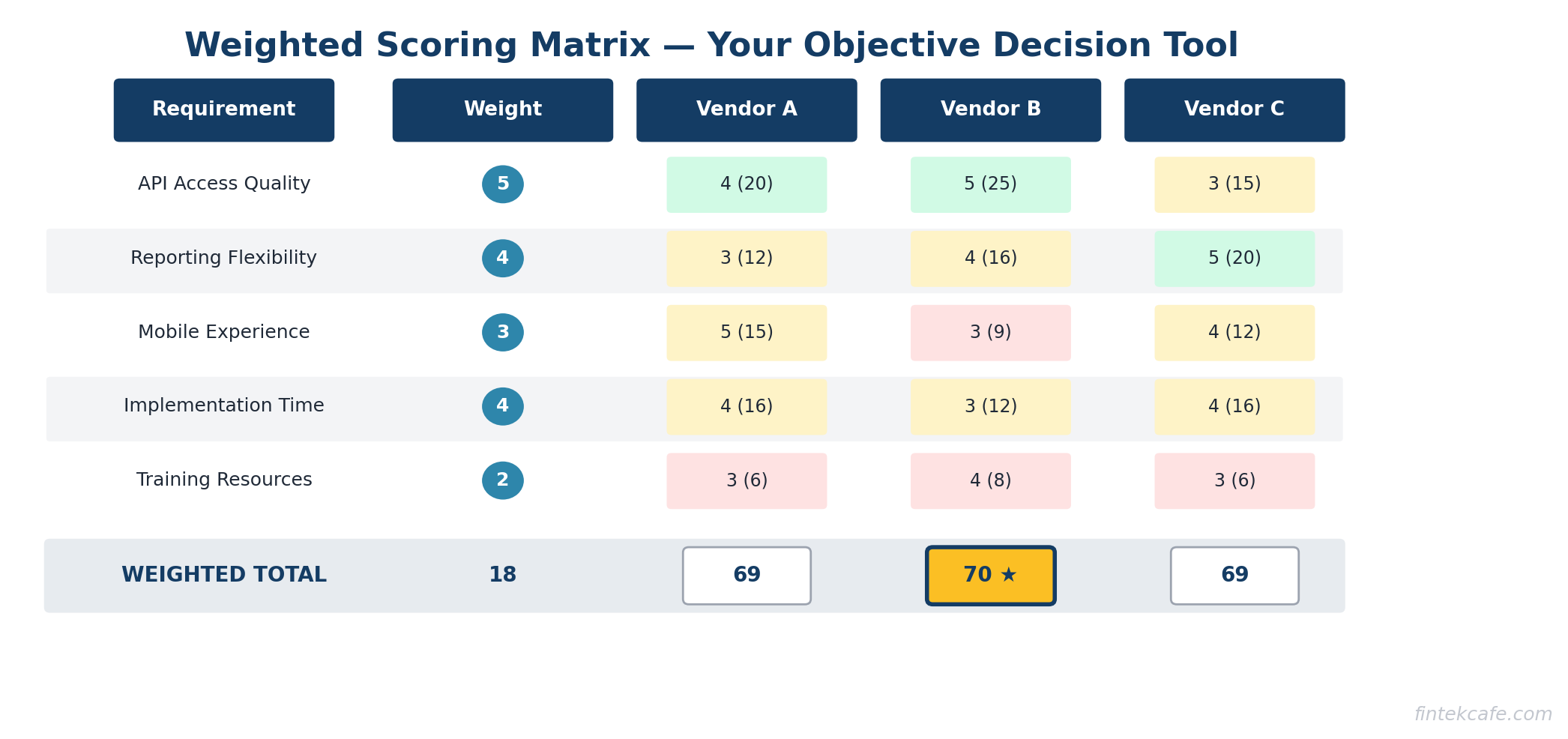Screen dimensions: 1568x739
Task: Click the Reporting Flexibility weight badge
Action: point(503,259)
